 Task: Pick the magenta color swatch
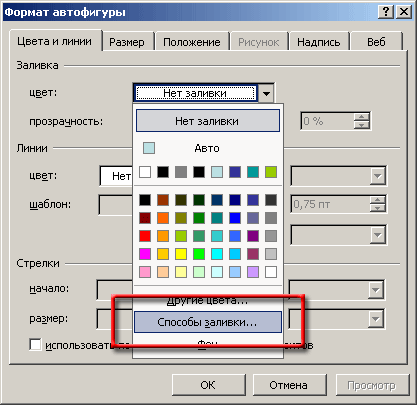point(145,254)
